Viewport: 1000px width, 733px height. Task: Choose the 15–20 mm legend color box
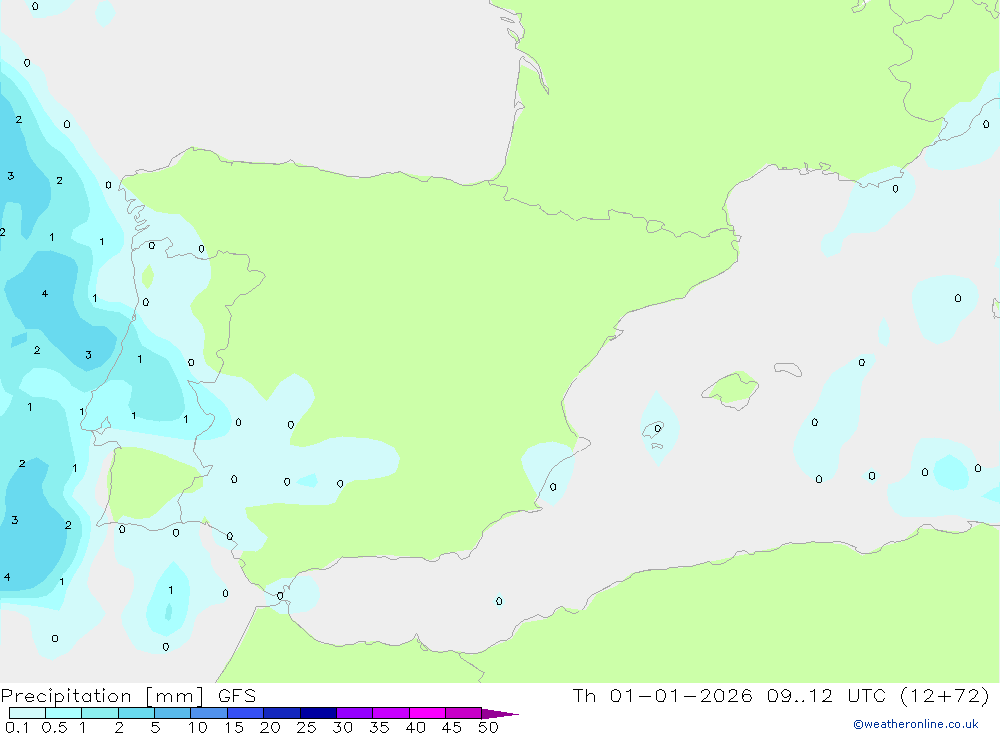pyautogui.click(x=246, y=713)
